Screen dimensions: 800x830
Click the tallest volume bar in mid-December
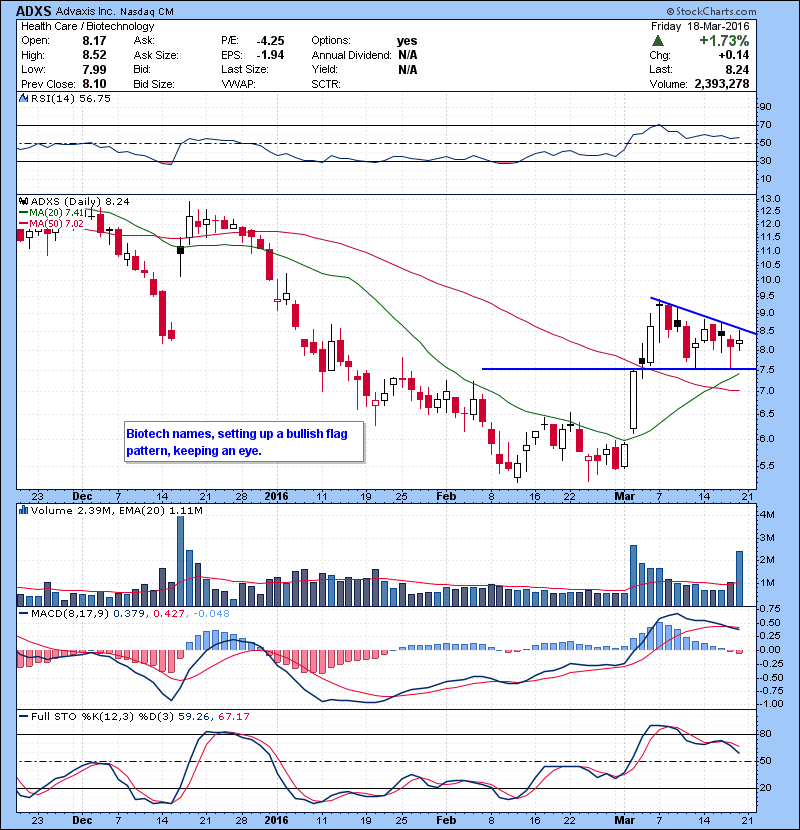coord(180,561)
